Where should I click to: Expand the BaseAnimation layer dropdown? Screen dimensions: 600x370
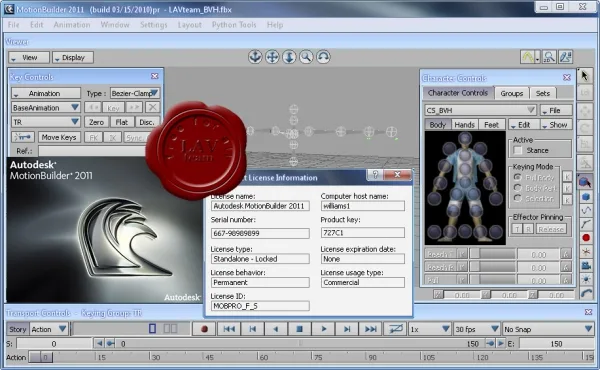click(x=46, y=108)
